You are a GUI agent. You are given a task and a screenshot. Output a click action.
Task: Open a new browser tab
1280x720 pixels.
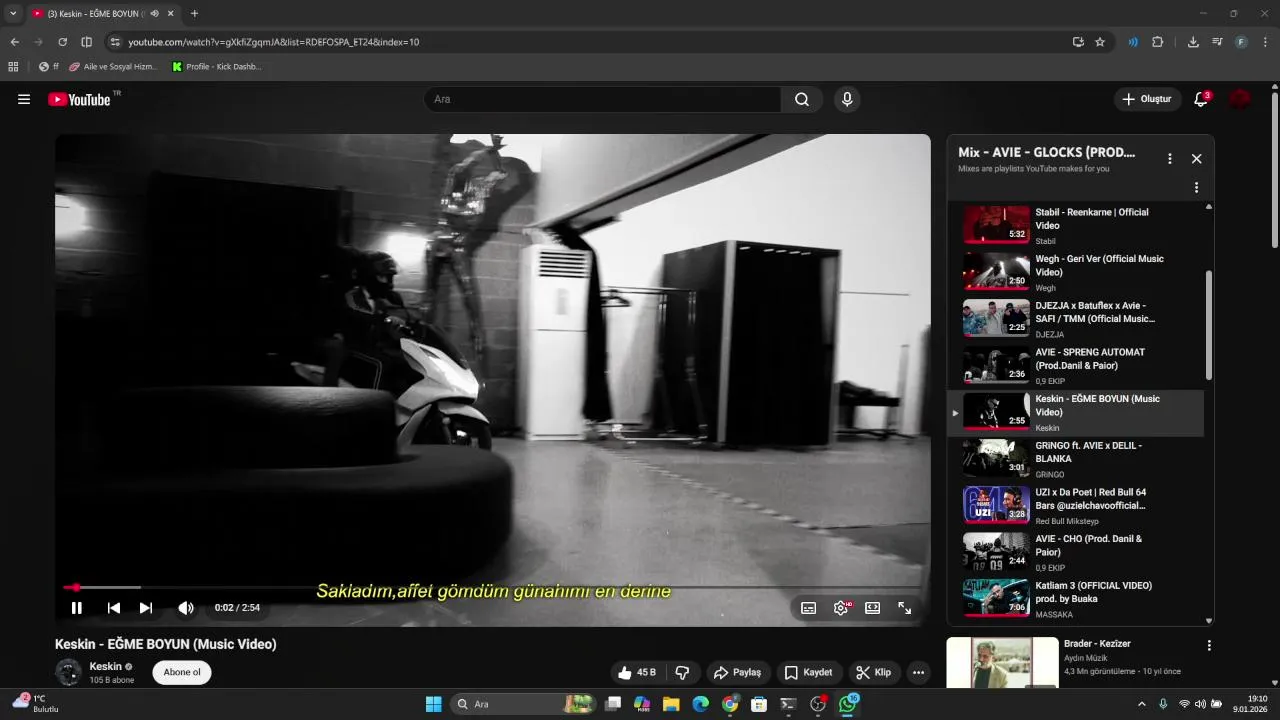click(194, 13)
